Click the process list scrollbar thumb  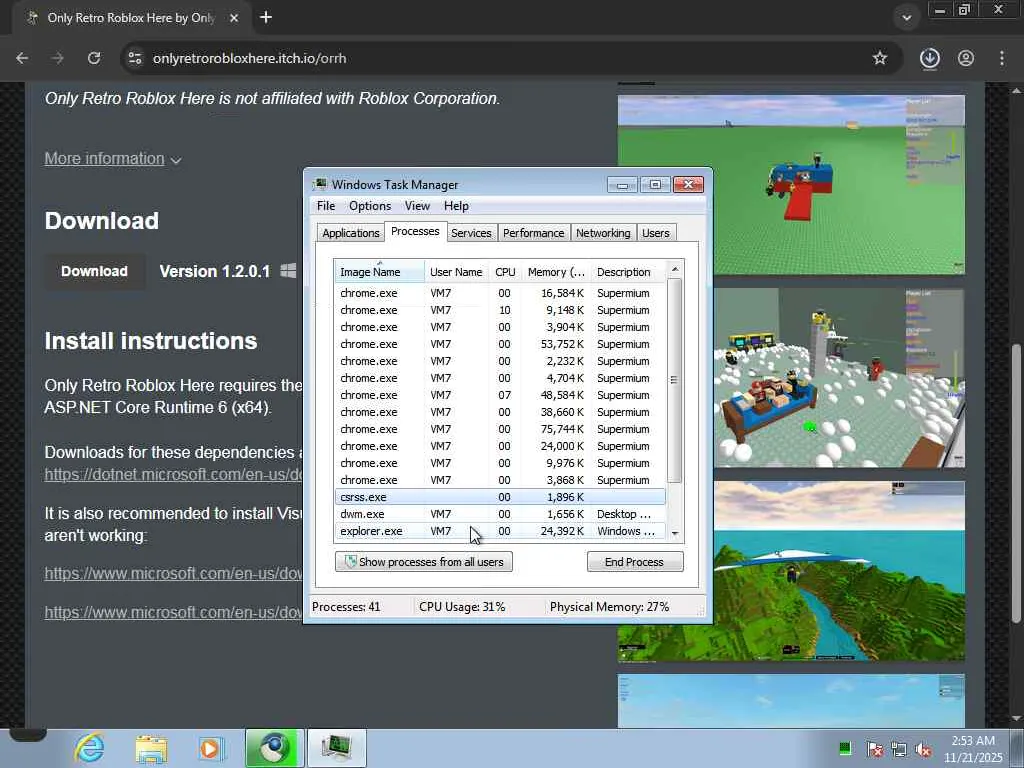click(675, 380)
